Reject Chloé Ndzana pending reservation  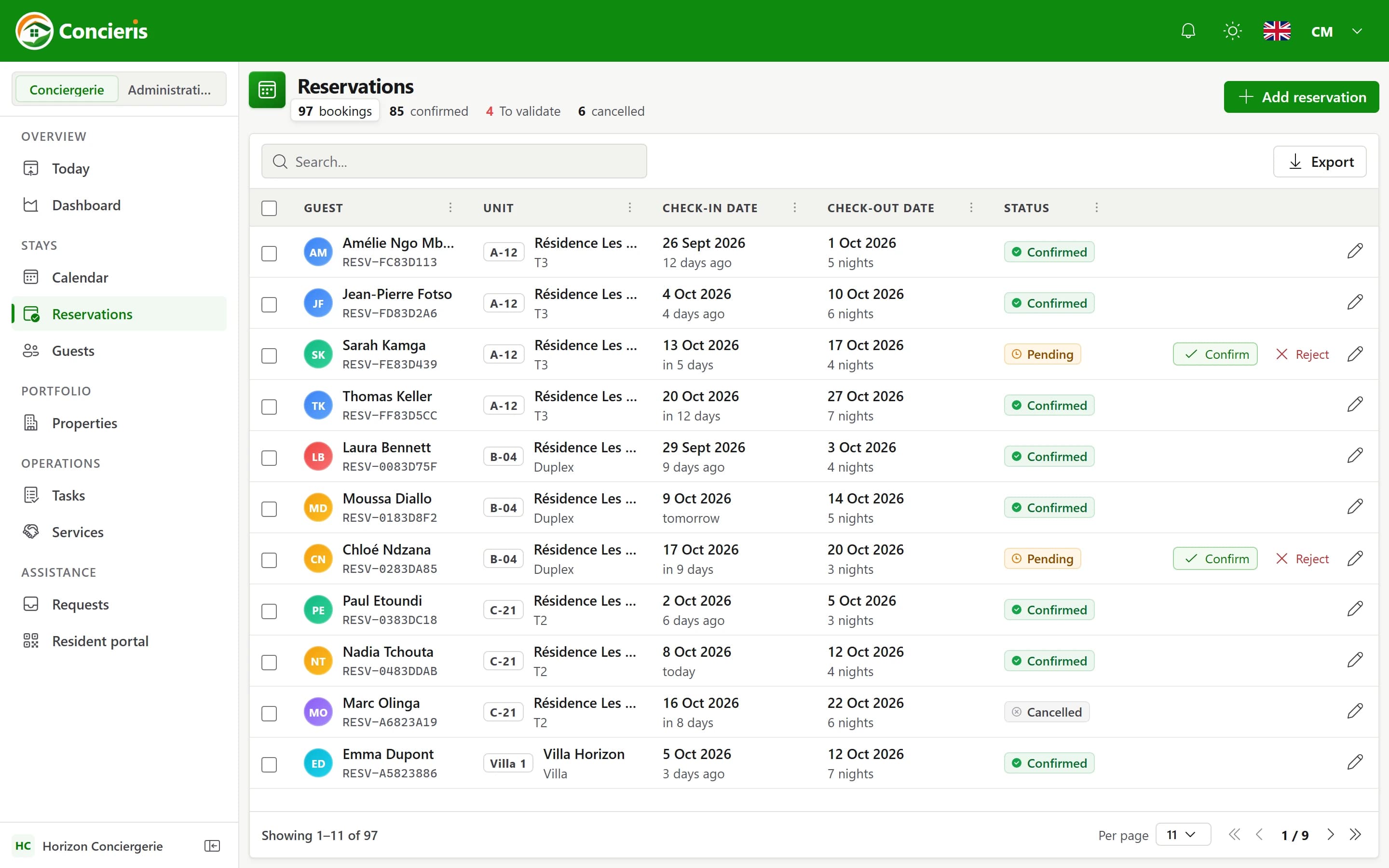[x=1302, y=558]
